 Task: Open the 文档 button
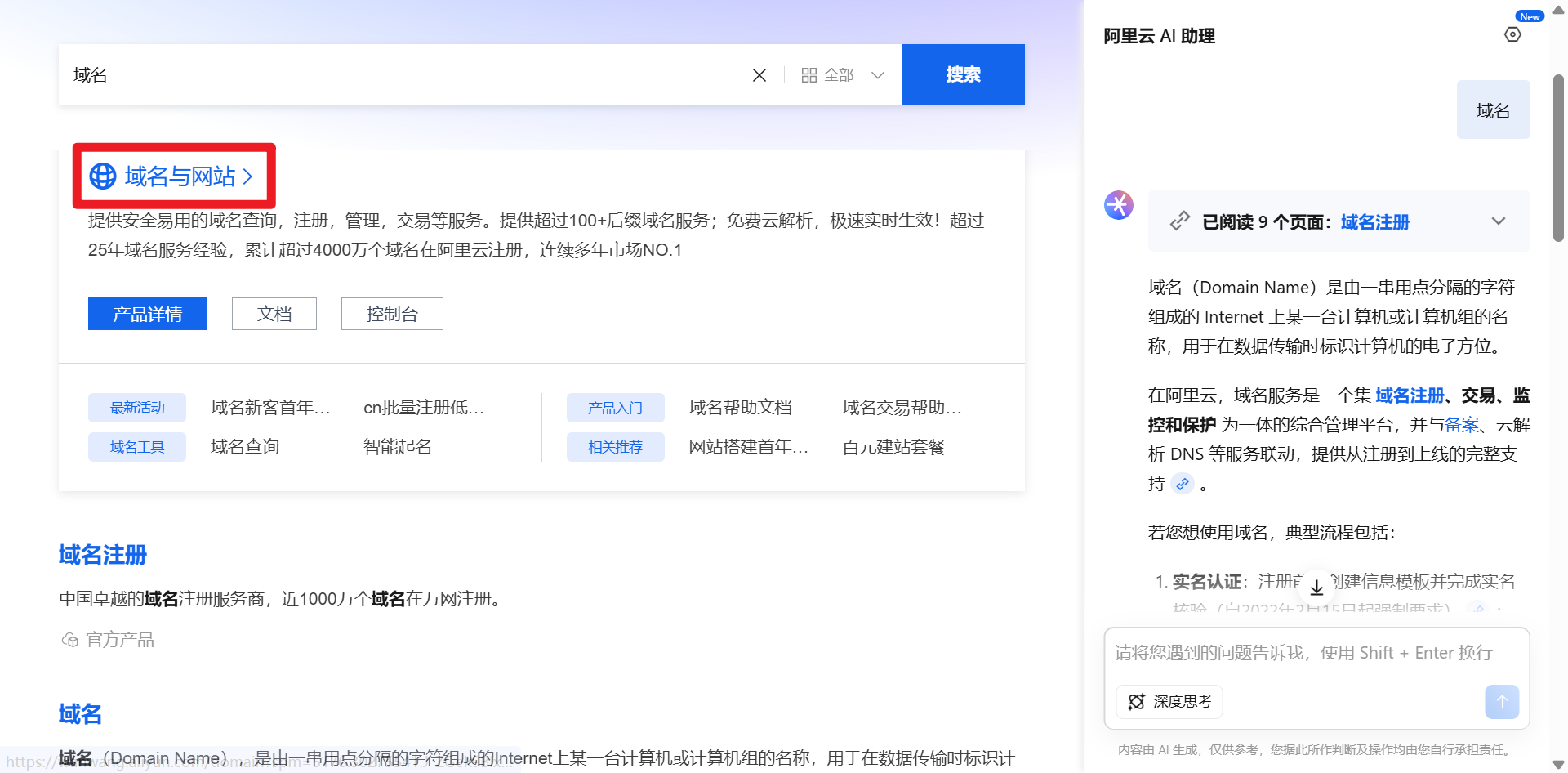coord(274,314)
